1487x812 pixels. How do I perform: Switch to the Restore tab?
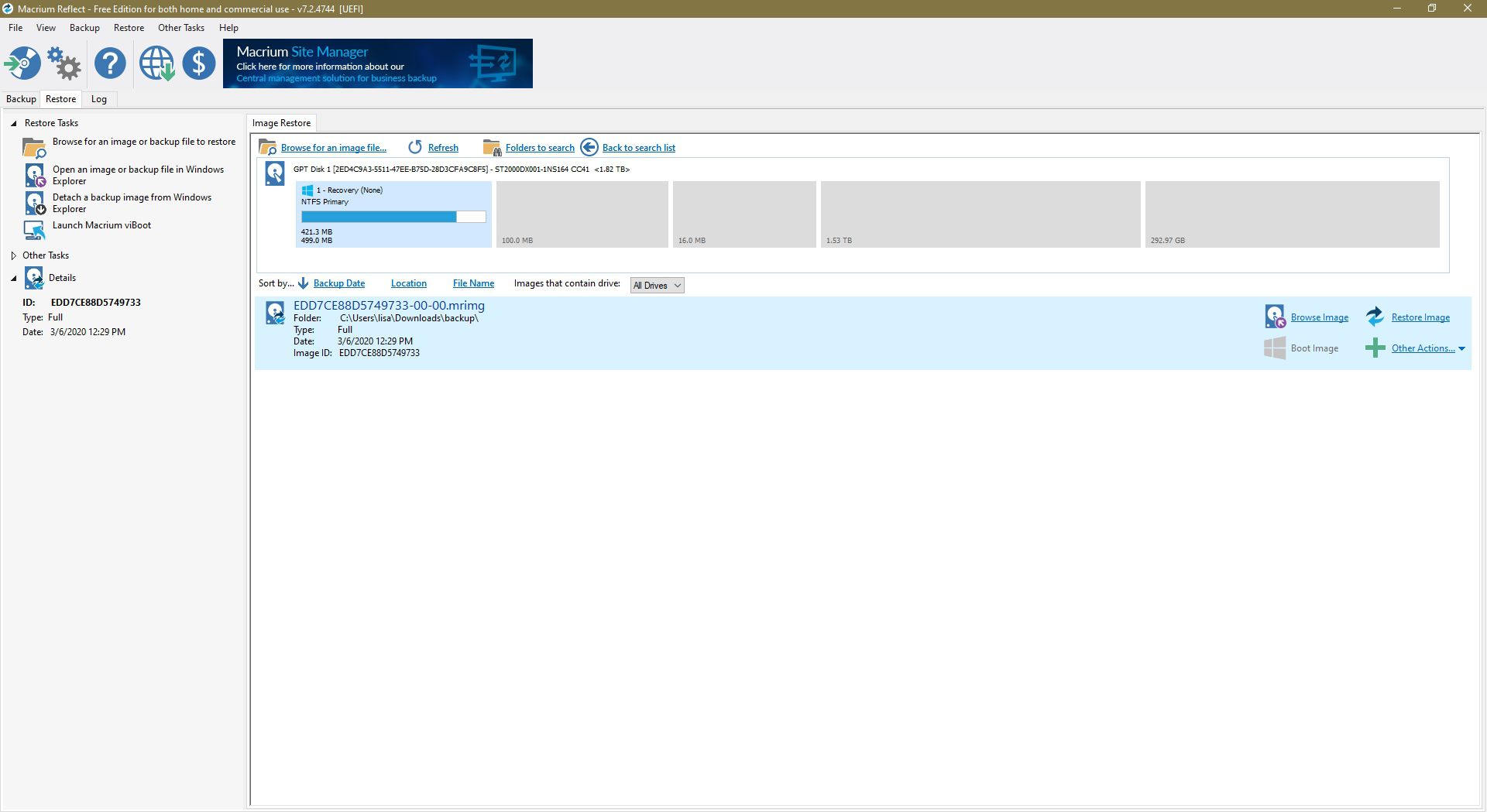click(60, 99)
